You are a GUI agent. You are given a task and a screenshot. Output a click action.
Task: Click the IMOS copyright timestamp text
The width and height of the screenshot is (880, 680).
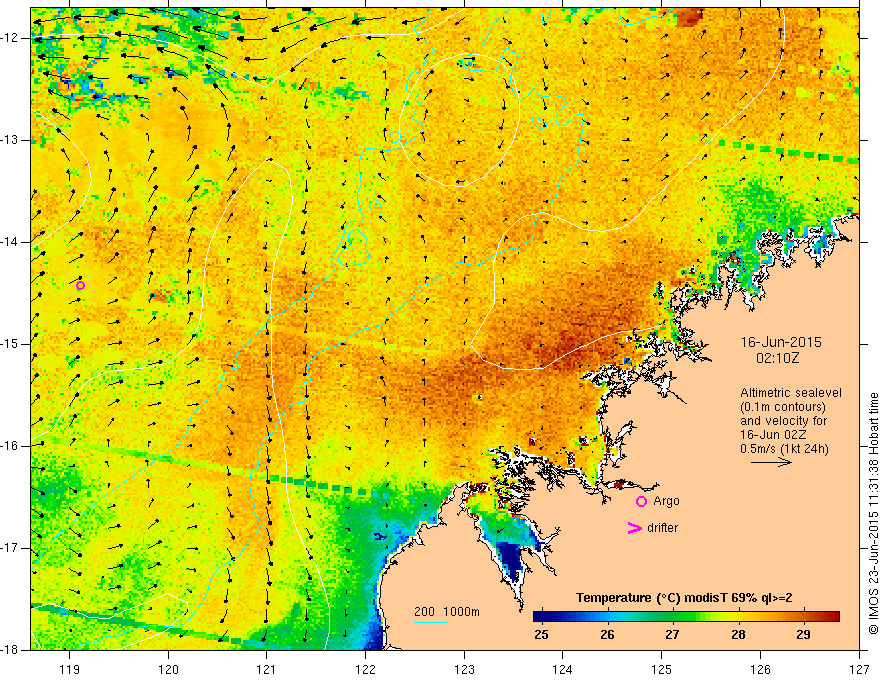(x=873, y=513)
